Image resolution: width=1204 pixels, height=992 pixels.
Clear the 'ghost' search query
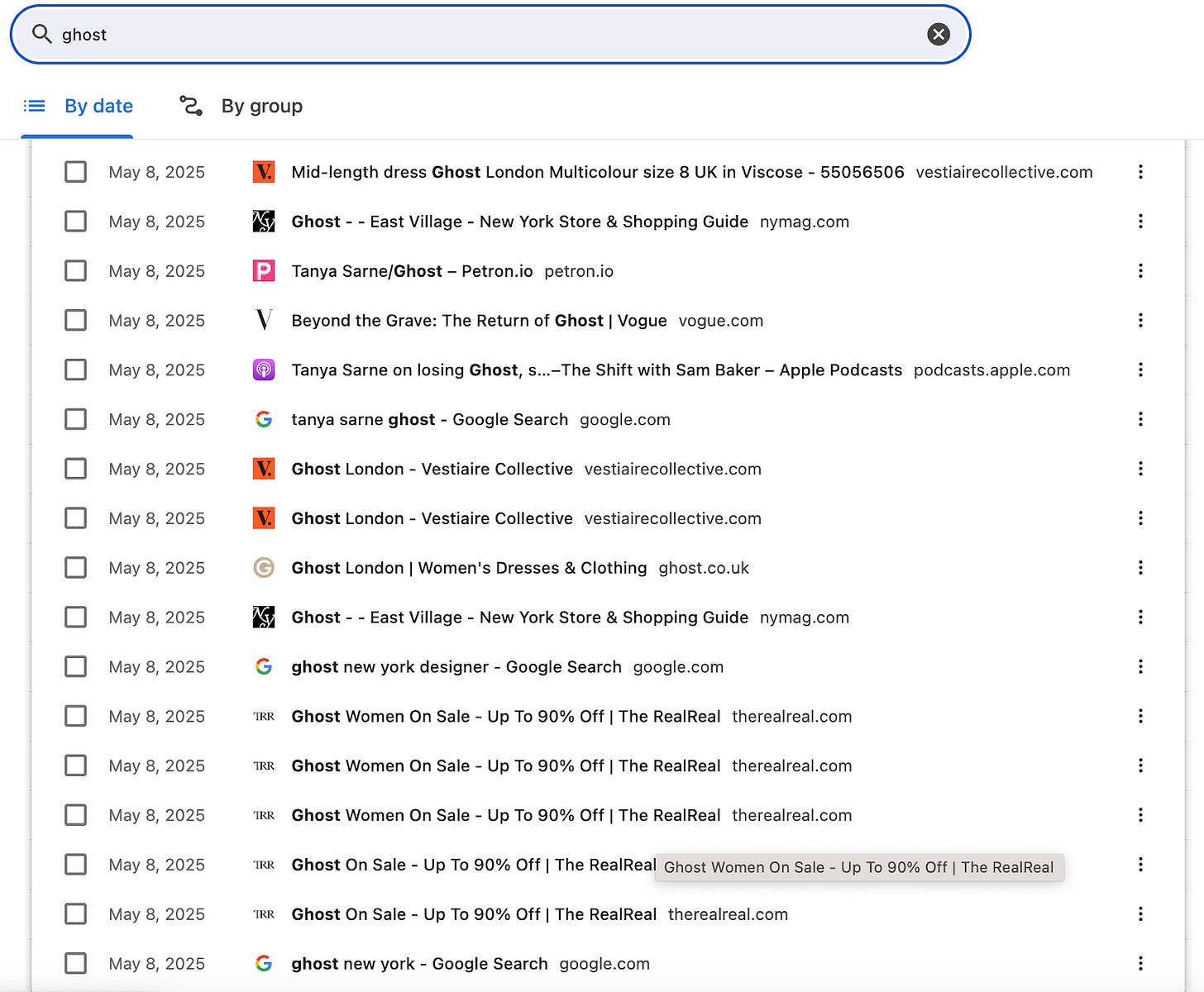(938, 34)
